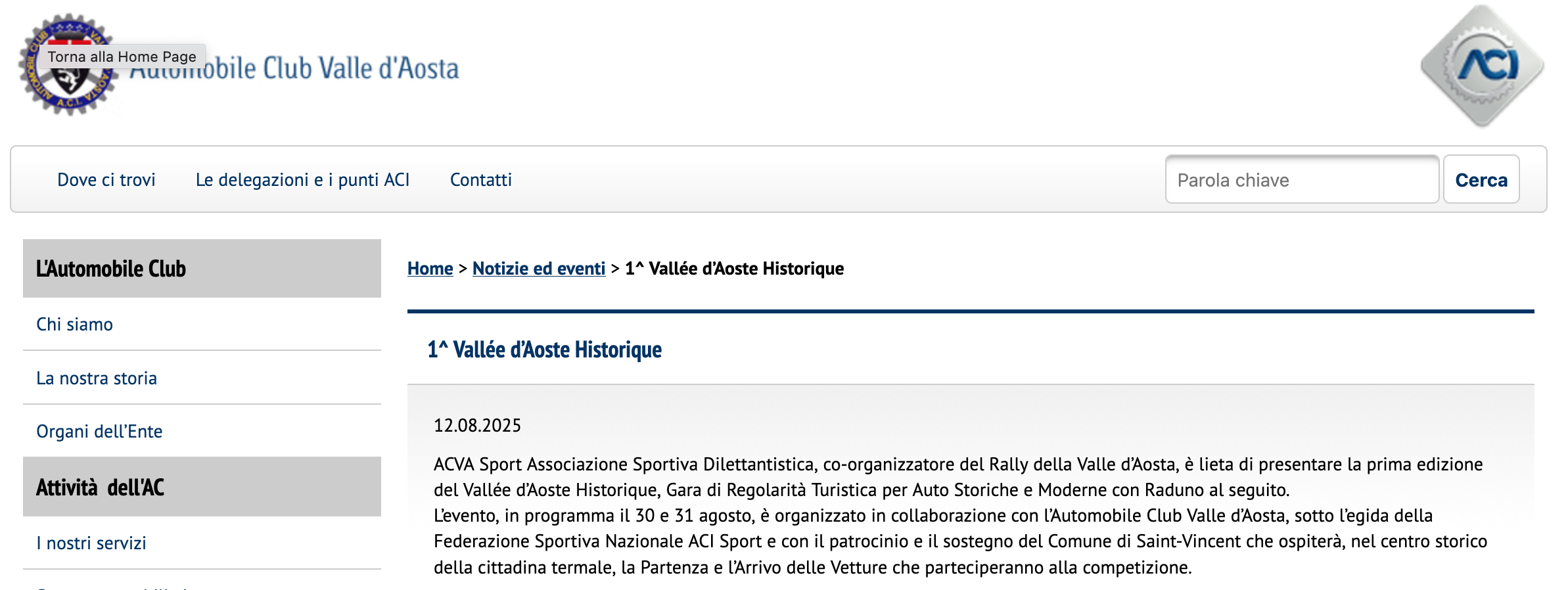
Task: Click the article date 12.08.2025
Action: [477, 426]
